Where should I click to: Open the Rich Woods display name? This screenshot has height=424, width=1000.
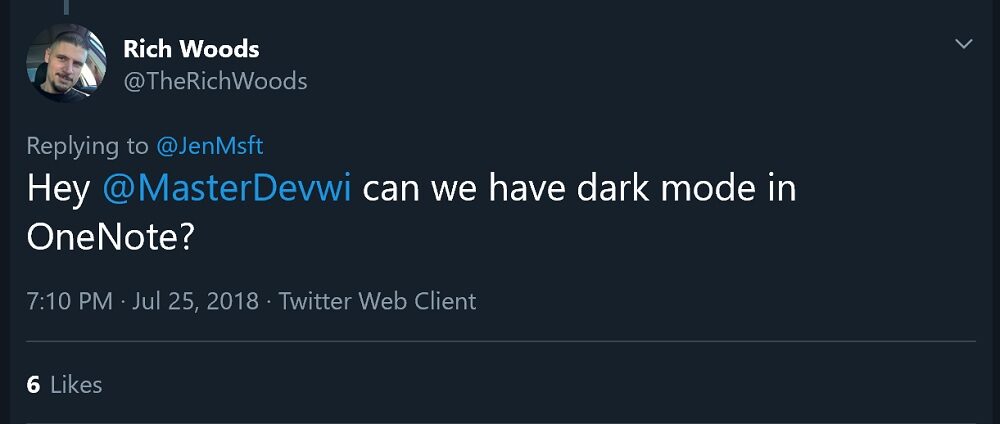coord(191,48)
